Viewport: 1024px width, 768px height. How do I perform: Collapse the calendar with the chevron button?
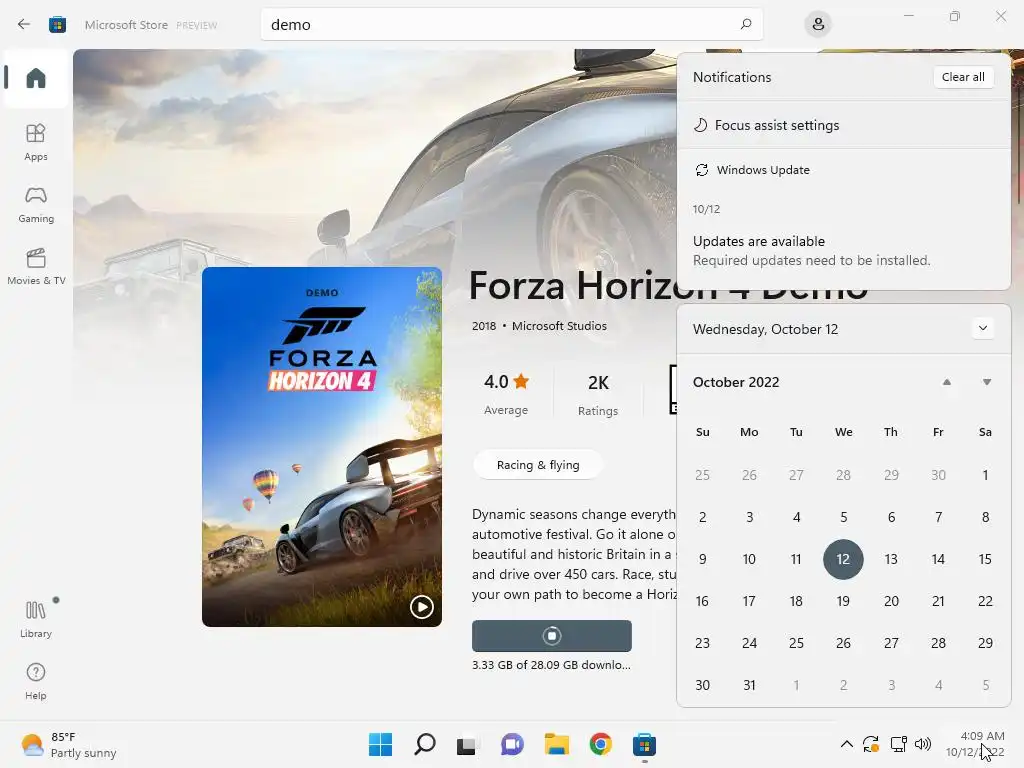(983, 328)
